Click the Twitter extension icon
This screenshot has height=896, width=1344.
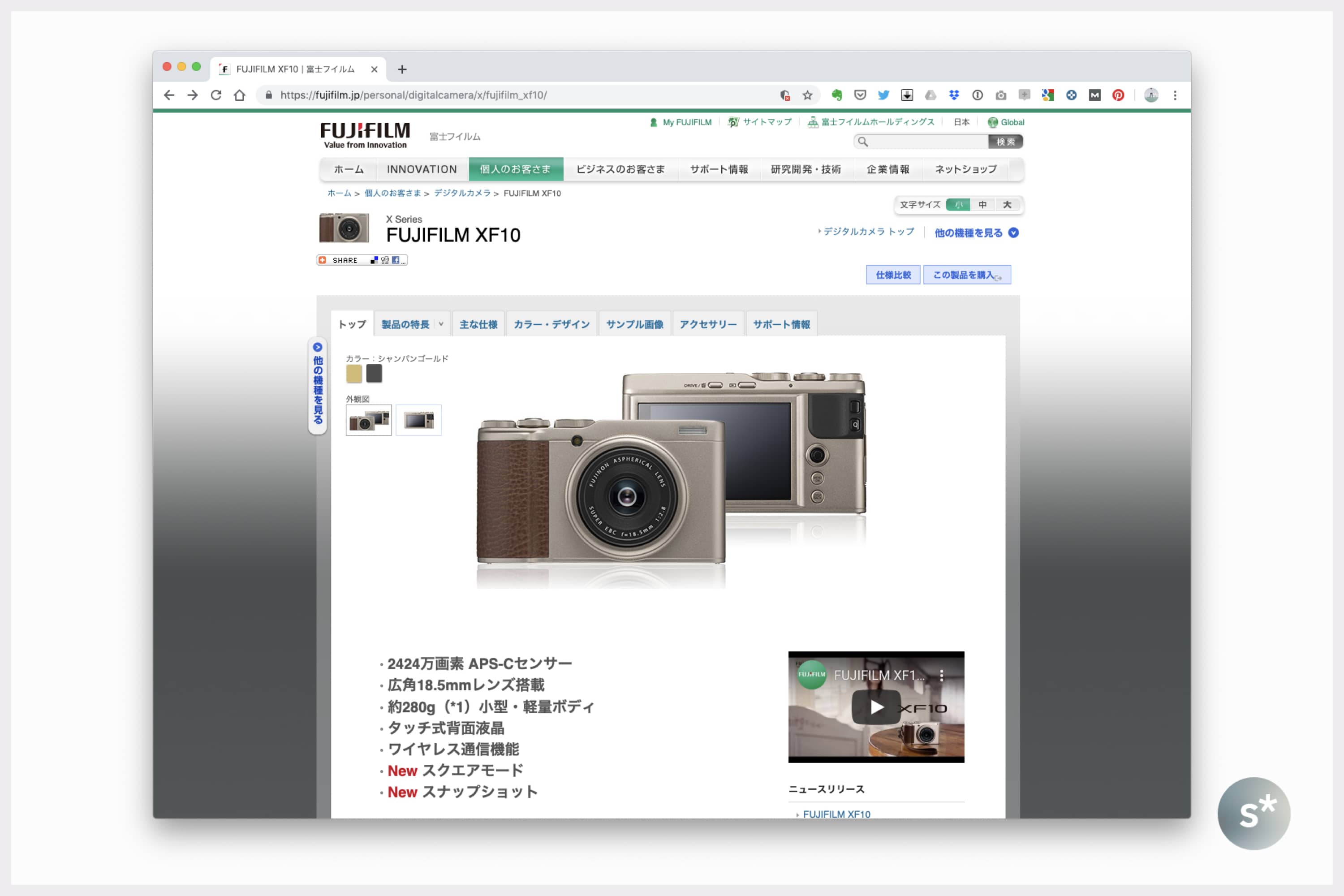tap(883, 95)
